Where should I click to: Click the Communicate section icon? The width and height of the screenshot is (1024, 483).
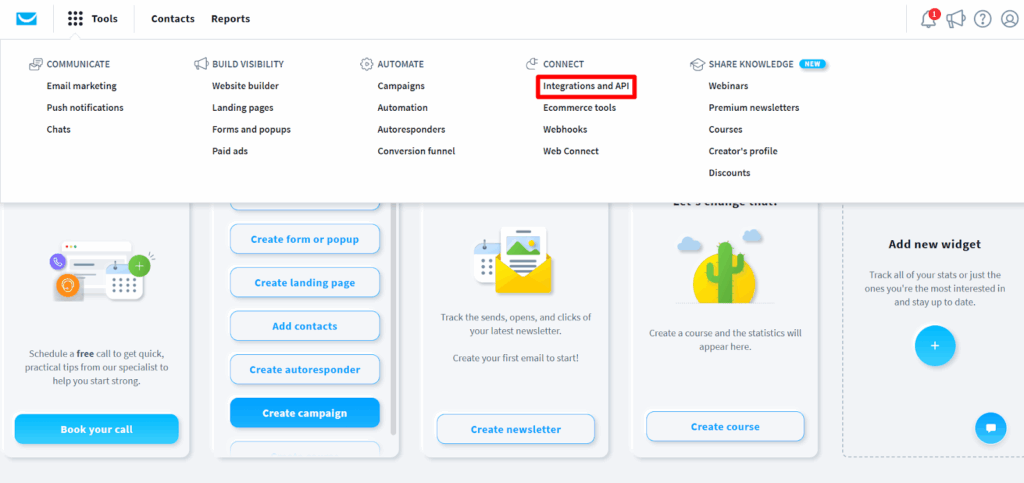[36, 64]
